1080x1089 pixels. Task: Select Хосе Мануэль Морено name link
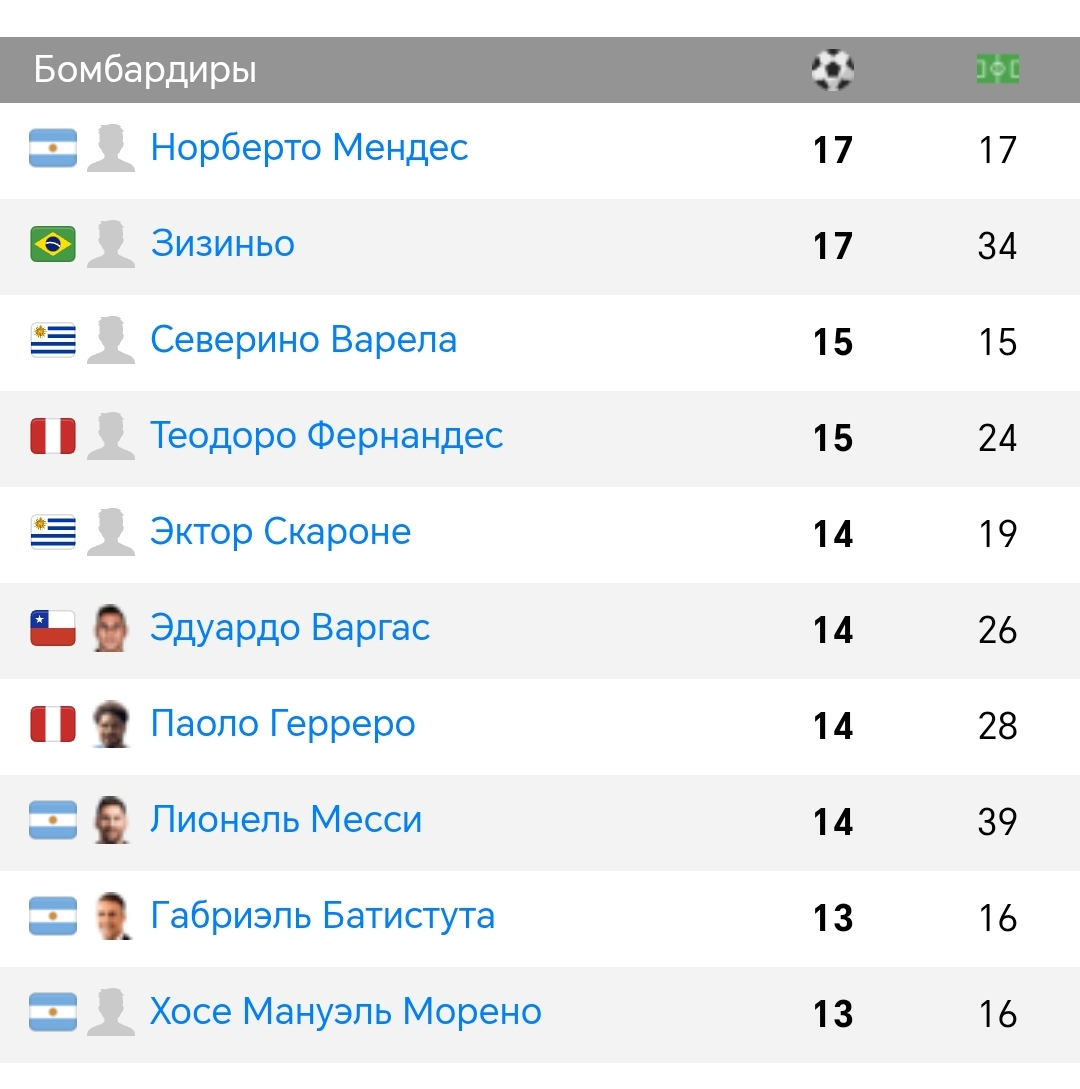coord(345,1012)
